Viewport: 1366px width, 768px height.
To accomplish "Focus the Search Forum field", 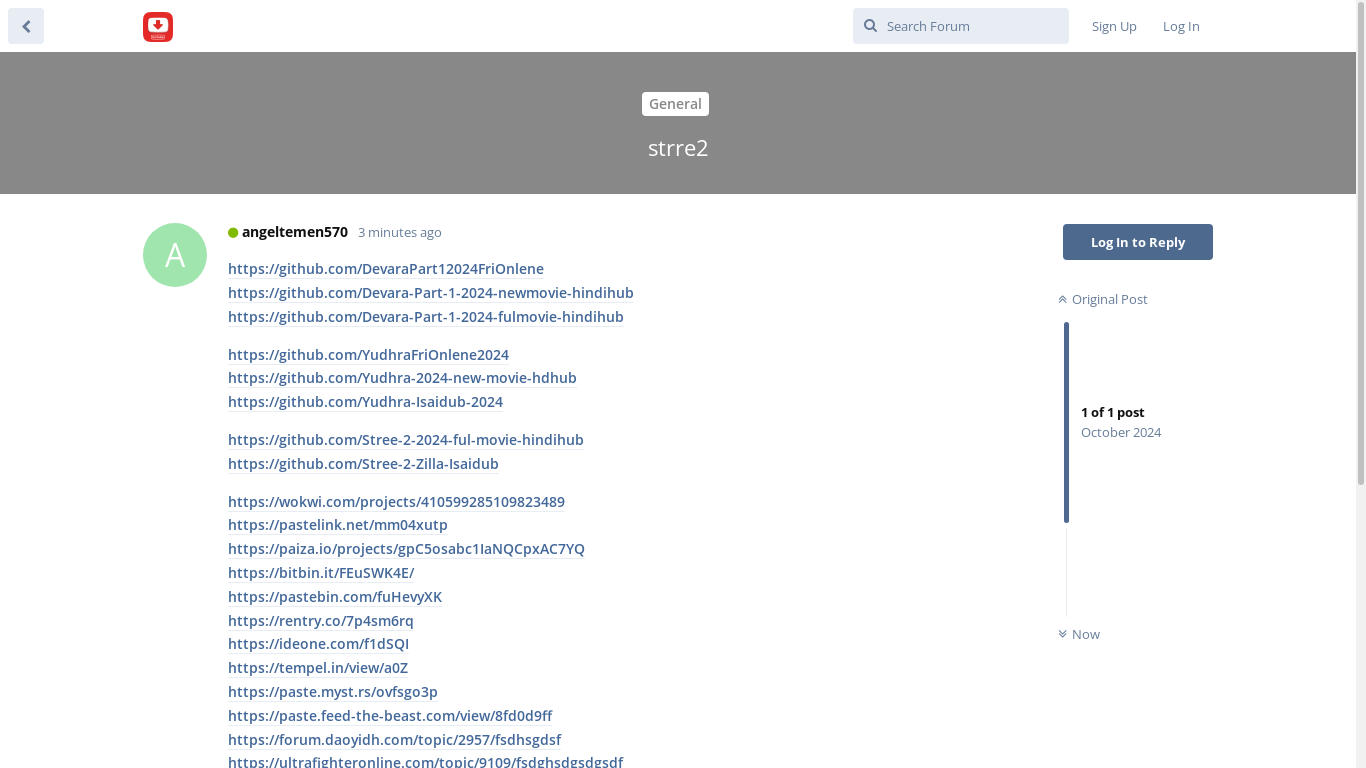I will [961, 26].
